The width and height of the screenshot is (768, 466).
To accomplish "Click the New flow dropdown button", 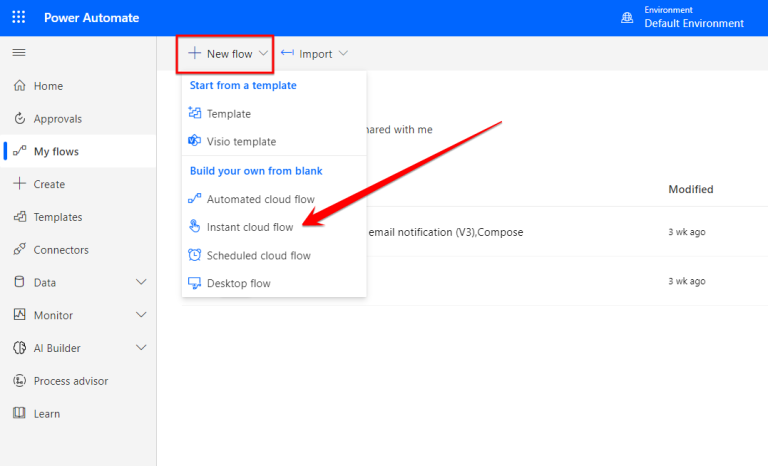I will [x=228, y=54].
